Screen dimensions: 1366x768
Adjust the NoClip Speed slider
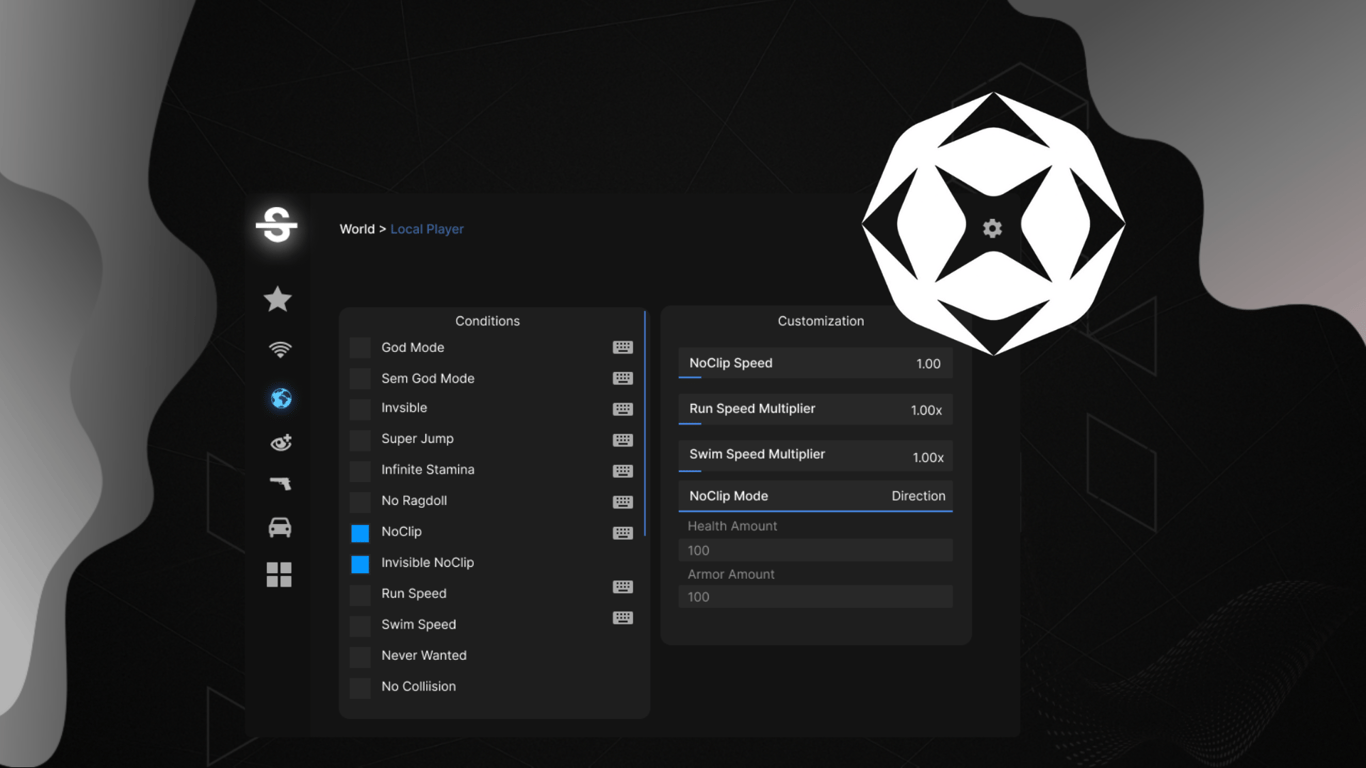tap(815, 363)
